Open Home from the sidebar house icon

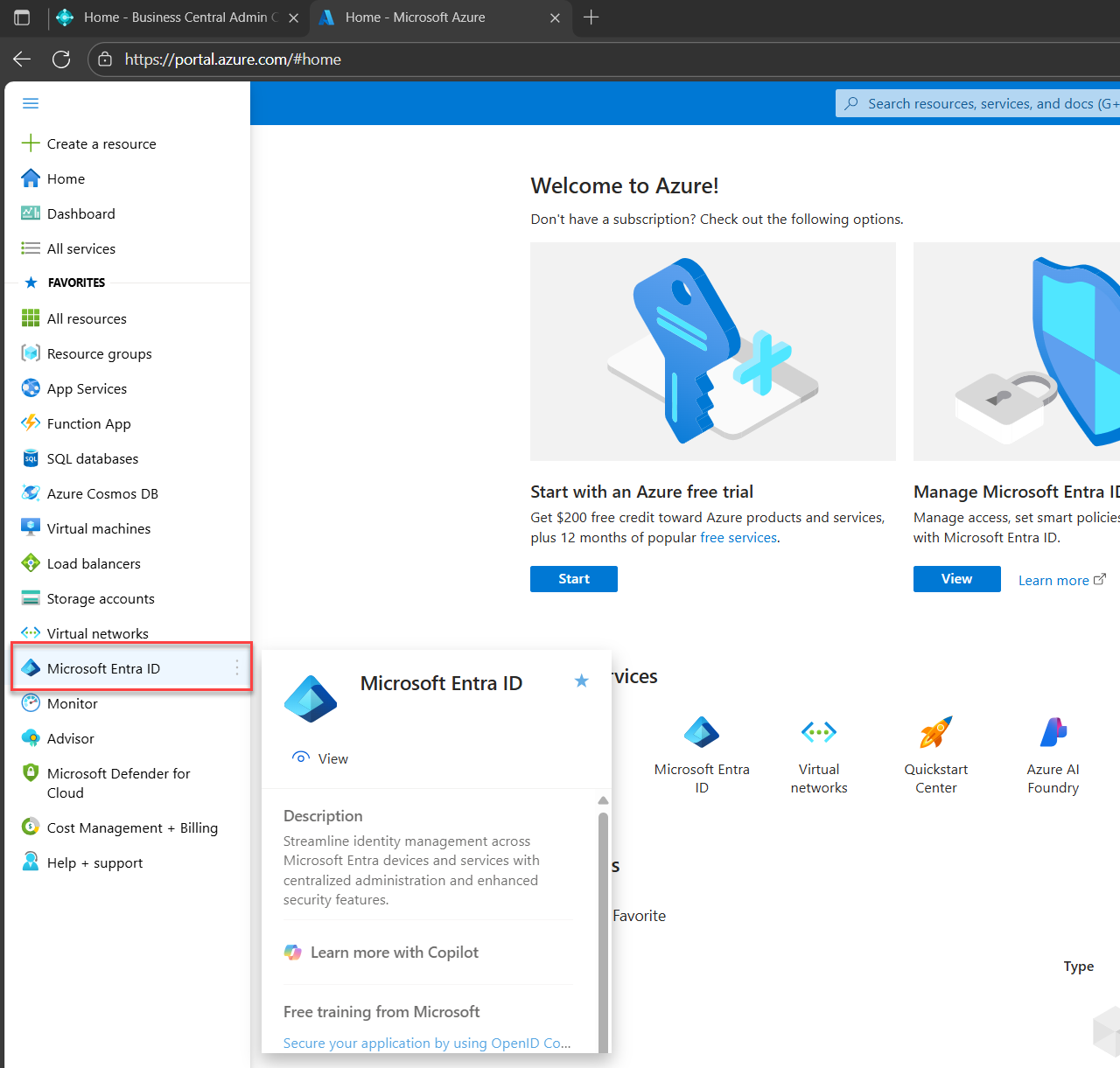[x=31, y=178]
